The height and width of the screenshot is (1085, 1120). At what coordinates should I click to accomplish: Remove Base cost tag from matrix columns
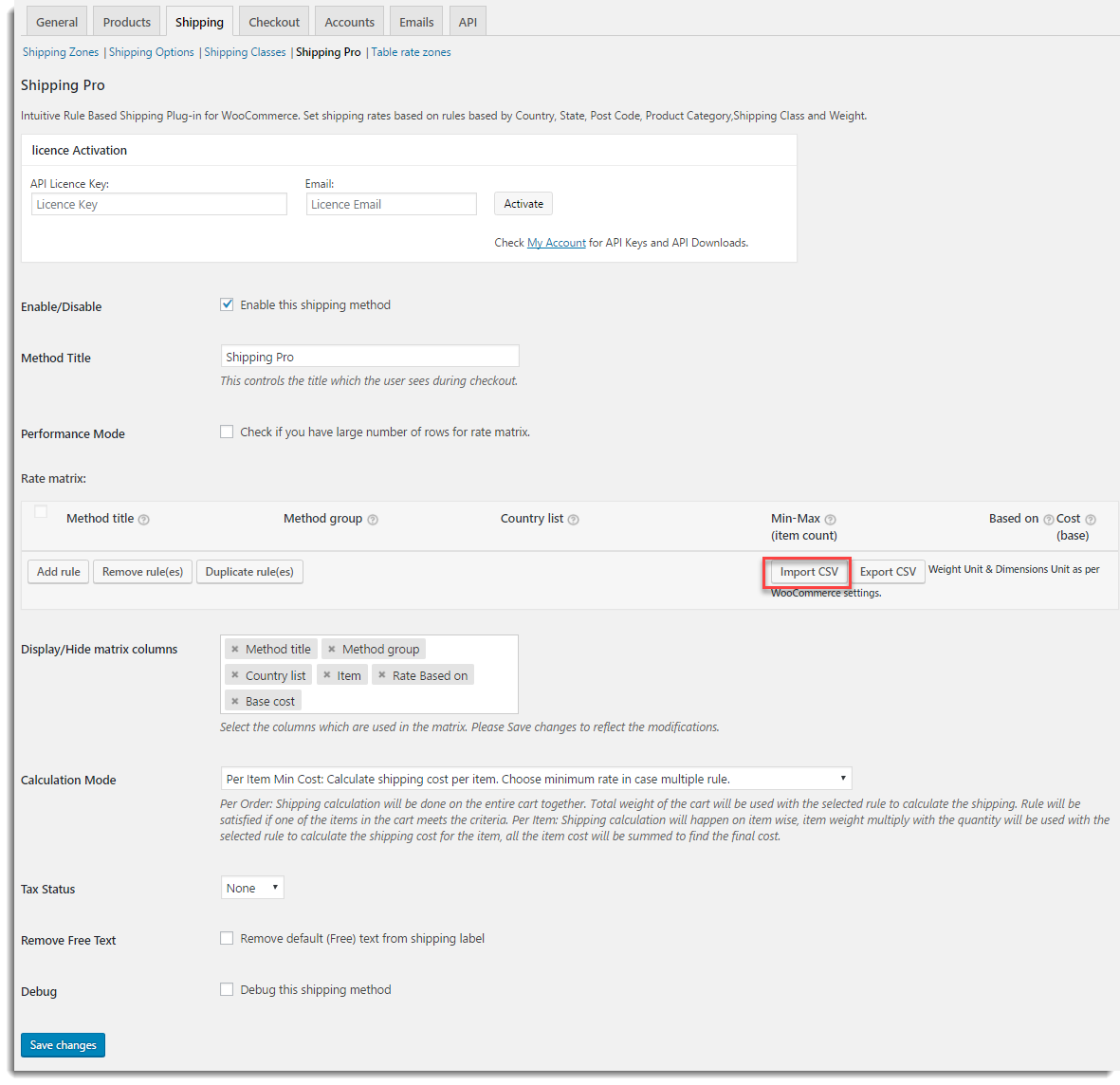tap(235, 701)
